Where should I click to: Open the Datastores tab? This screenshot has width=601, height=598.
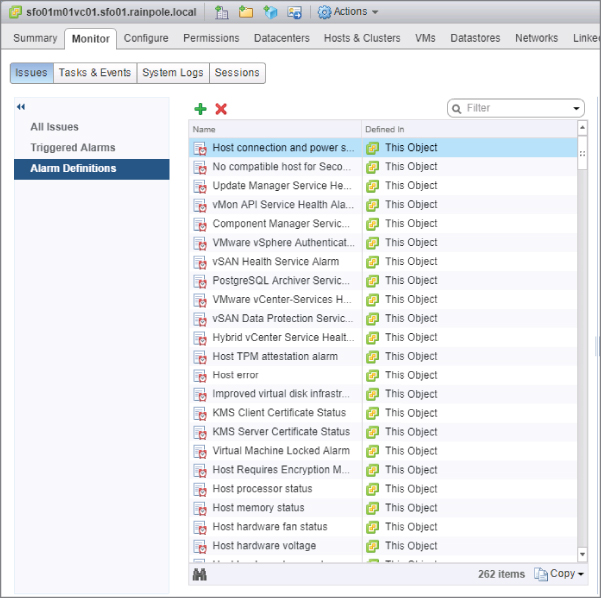pos(475,38)
